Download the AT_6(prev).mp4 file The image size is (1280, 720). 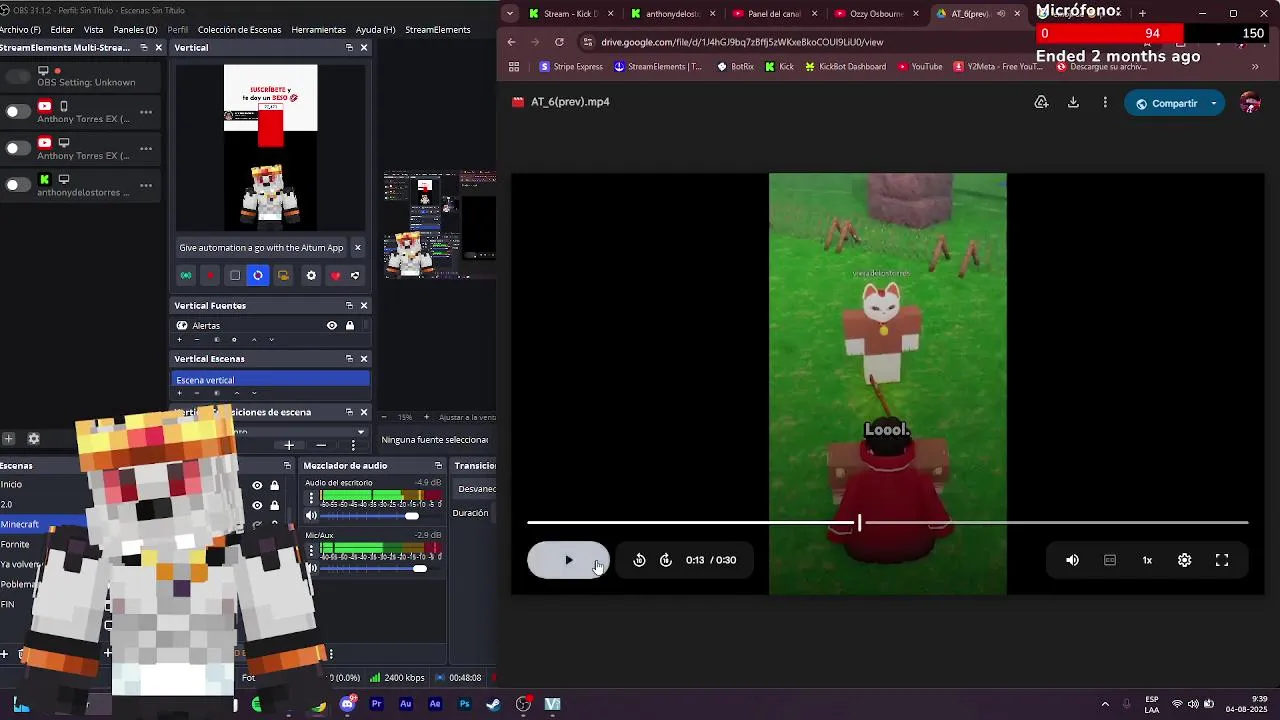pyautogui.click(x=1073, y=102)
